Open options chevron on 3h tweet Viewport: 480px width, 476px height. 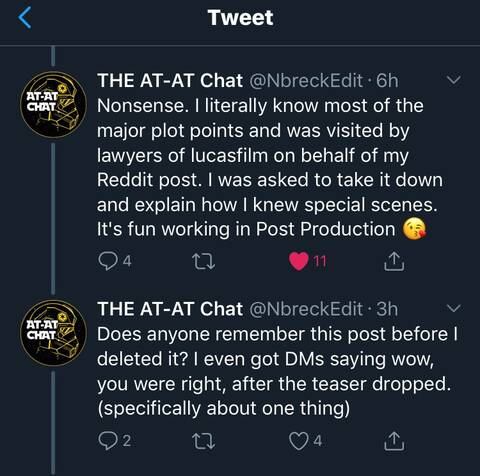[454, 308]
